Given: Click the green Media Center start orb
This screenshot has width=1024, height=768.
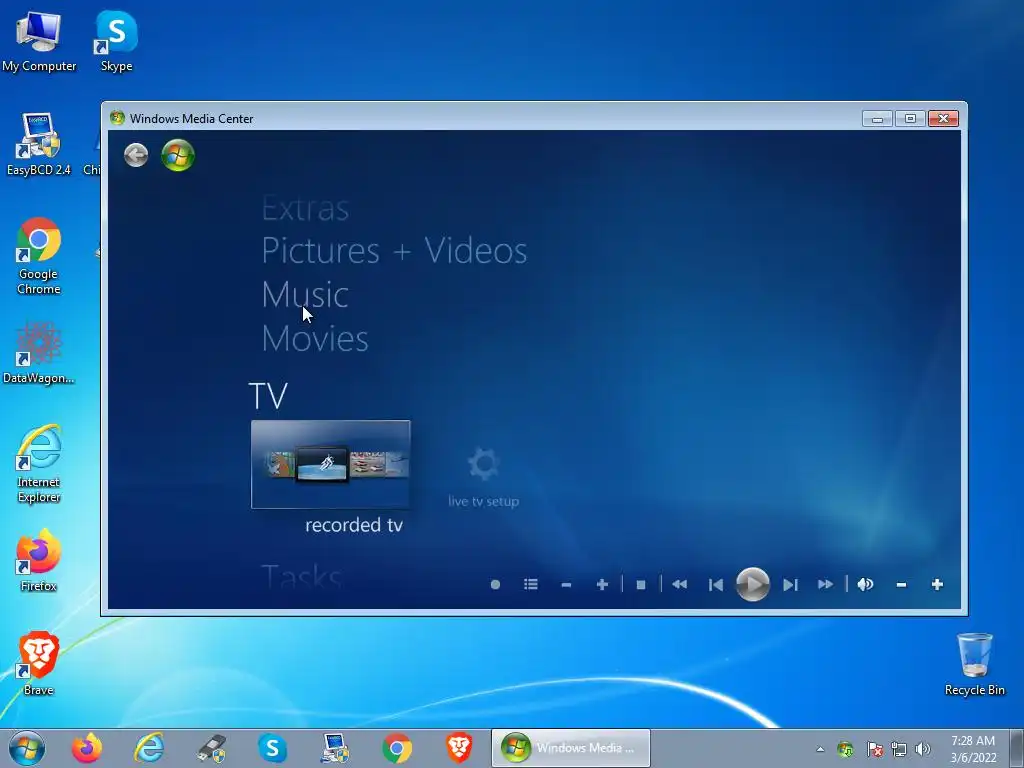Looking at the screenshot, I should 178,155.
